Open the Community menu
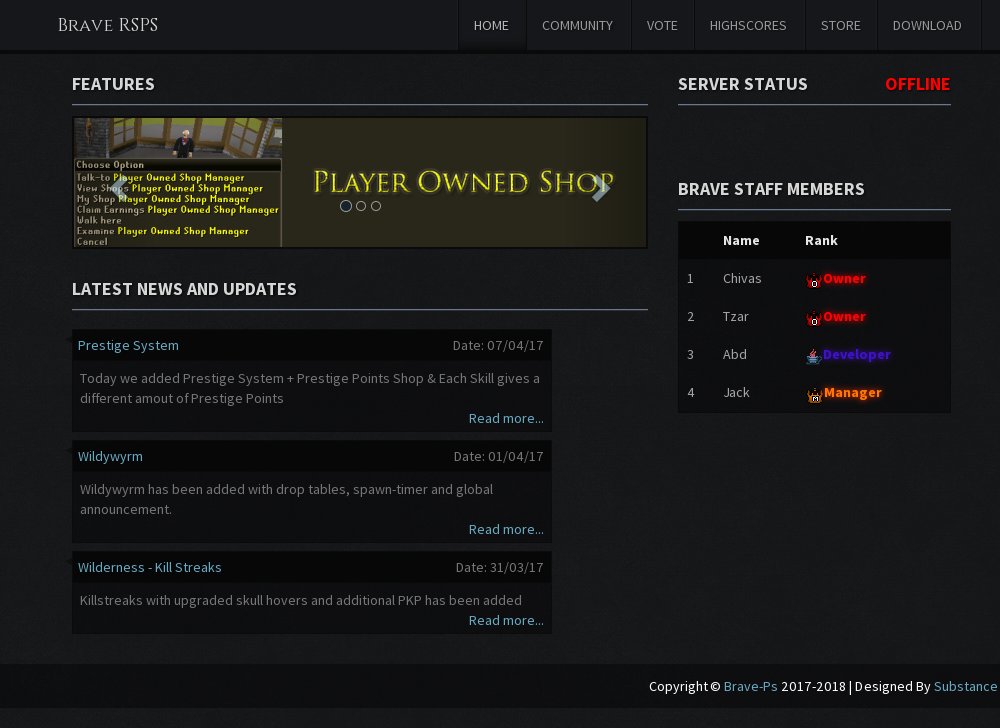Viewport: 1000px width, 728px height. click(577, 26)
